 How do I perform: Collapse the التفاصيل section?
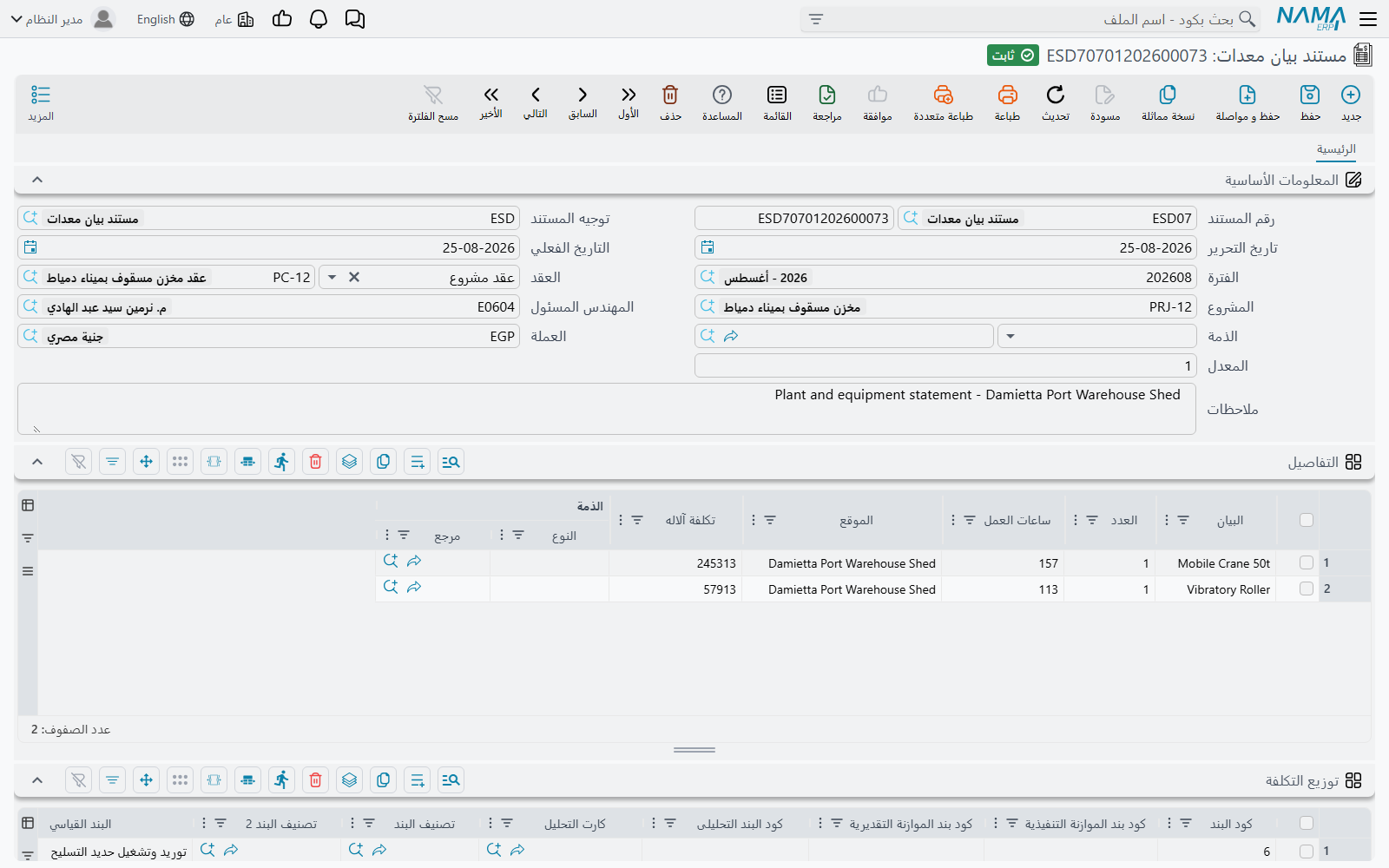pyautogui.click(x=37, y=462)
